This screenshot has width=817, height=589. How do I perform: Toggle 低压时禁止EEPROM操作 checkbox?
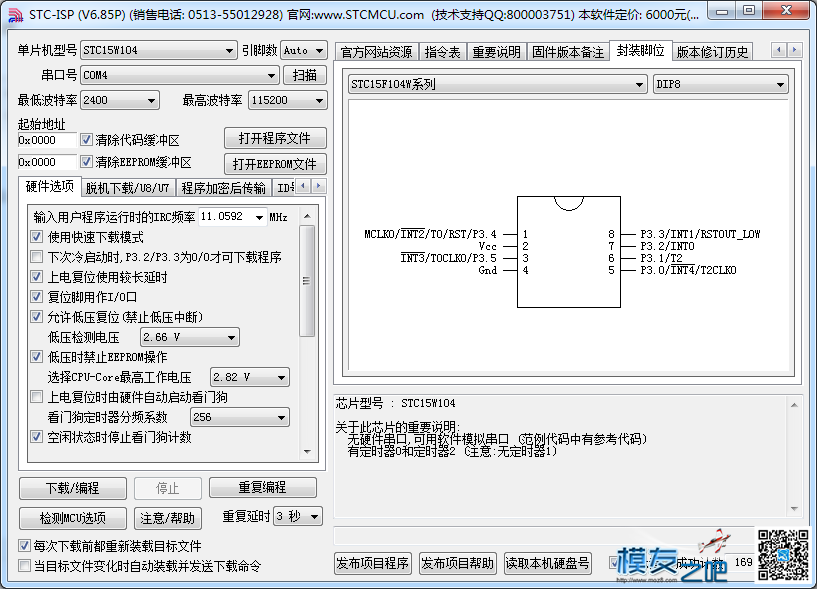click(36, 357)
